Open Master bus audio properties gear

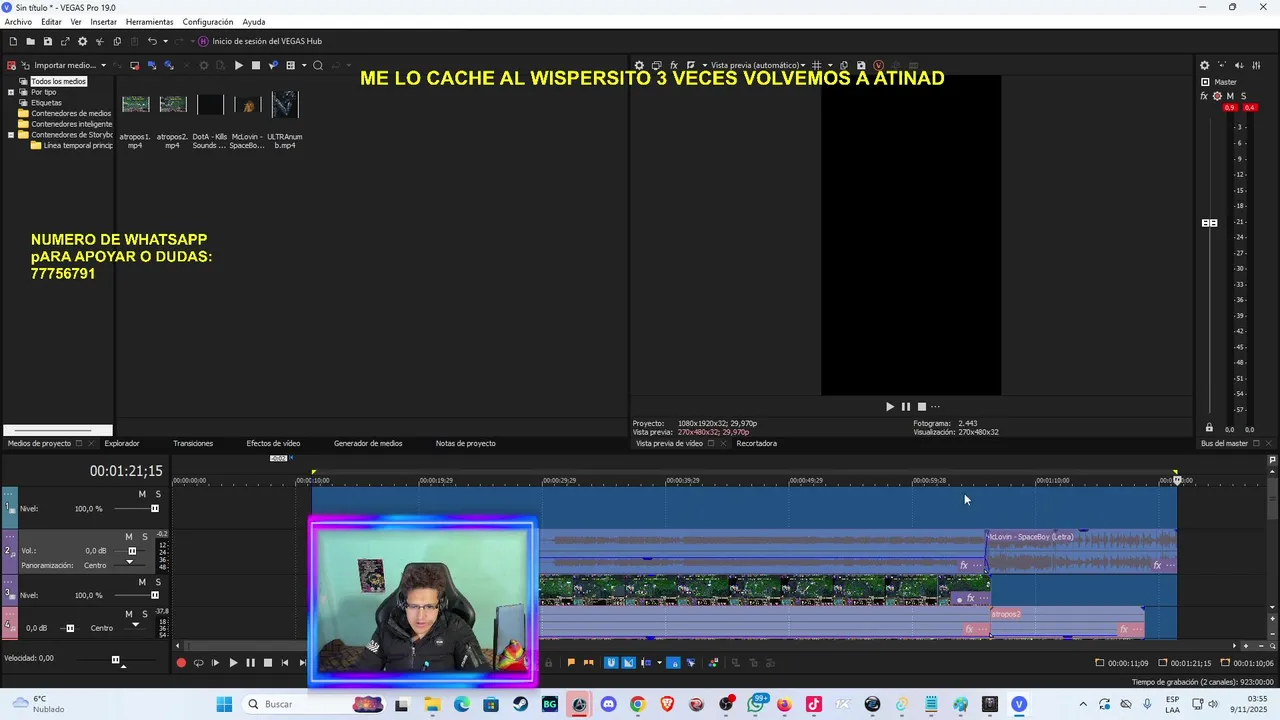(1204, 65)
